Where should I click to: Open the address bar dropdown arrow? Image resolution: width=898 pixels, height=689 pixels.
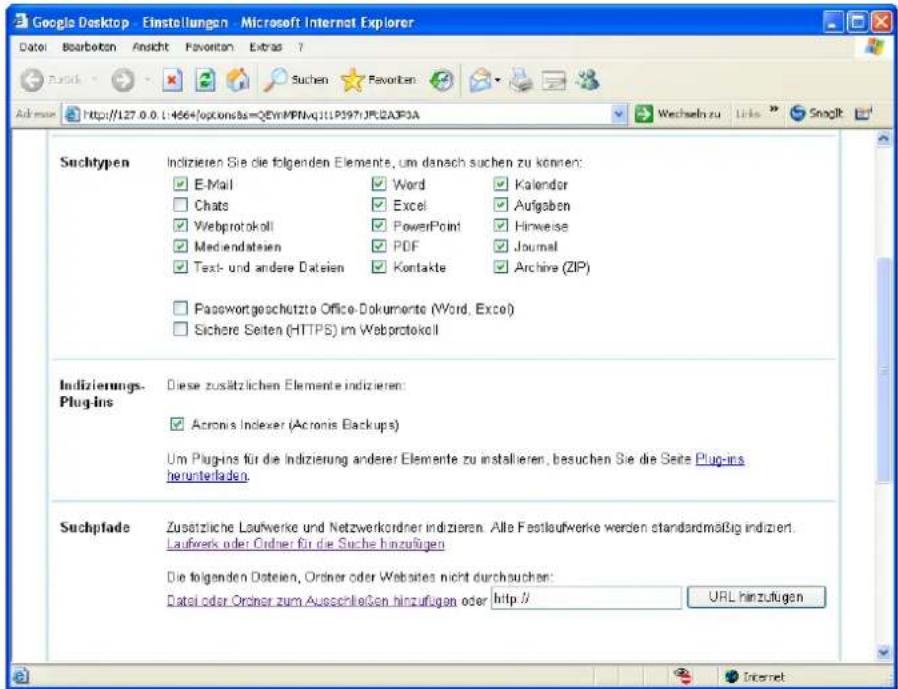[x=618, y=114]
